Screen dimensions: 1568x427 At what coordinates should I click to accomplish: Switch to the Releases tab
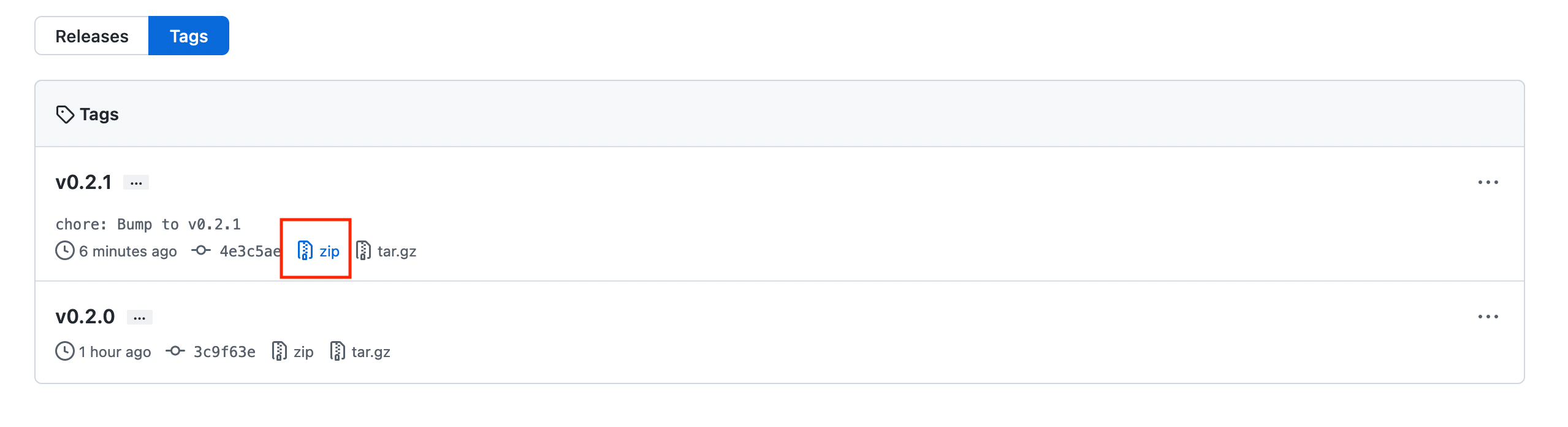point(92,36)
